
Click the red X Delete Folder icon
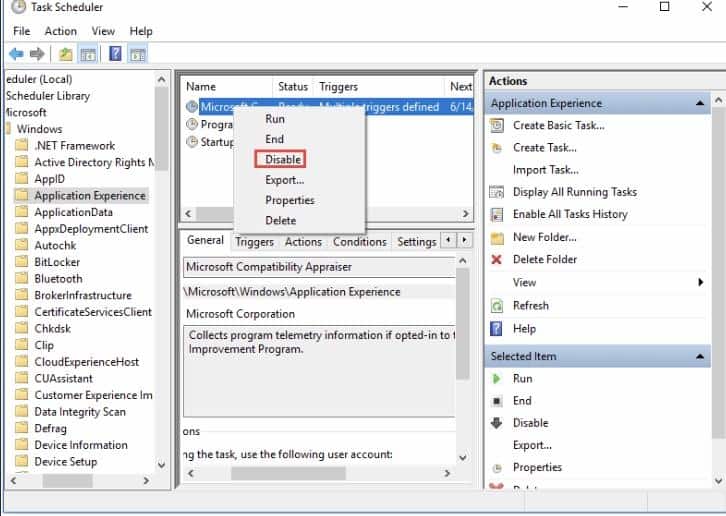[496, 259]
